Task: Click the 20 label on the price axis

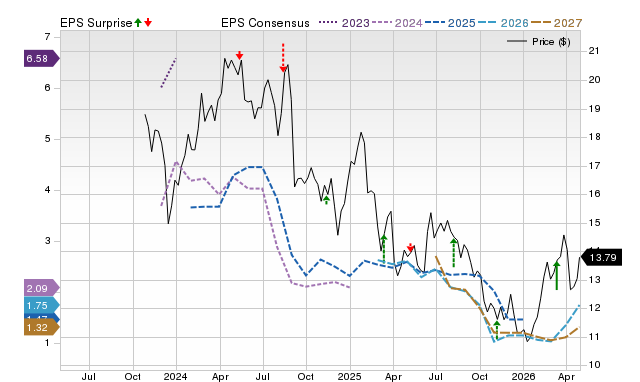Action: [594, 80]
